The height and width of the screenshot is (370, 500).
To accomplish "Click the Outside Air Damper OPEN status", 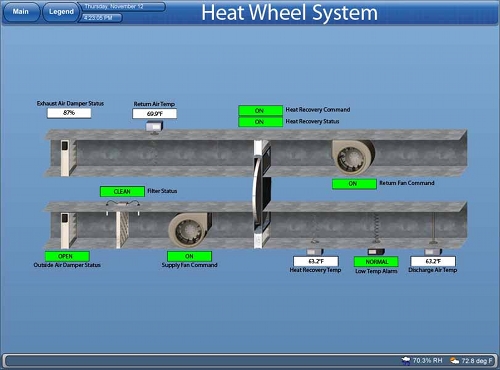I will [x=67, y=256].
